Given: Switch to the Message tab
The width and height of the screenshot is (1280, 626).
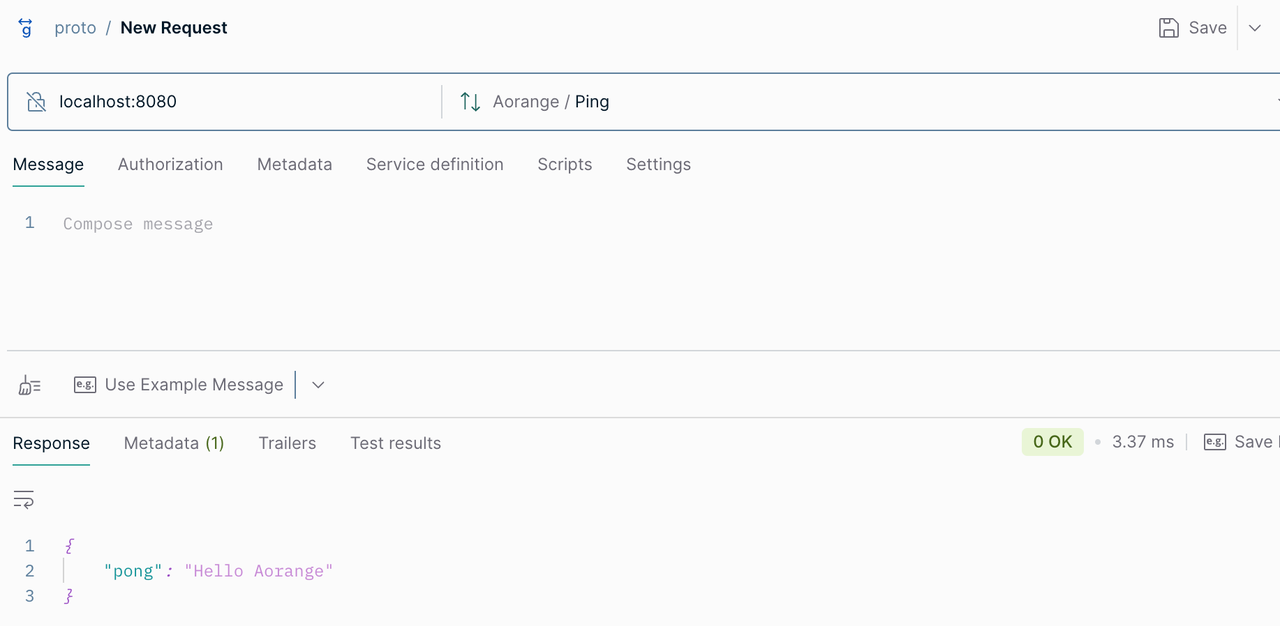Looking at the screenshot, I should 48,164.
